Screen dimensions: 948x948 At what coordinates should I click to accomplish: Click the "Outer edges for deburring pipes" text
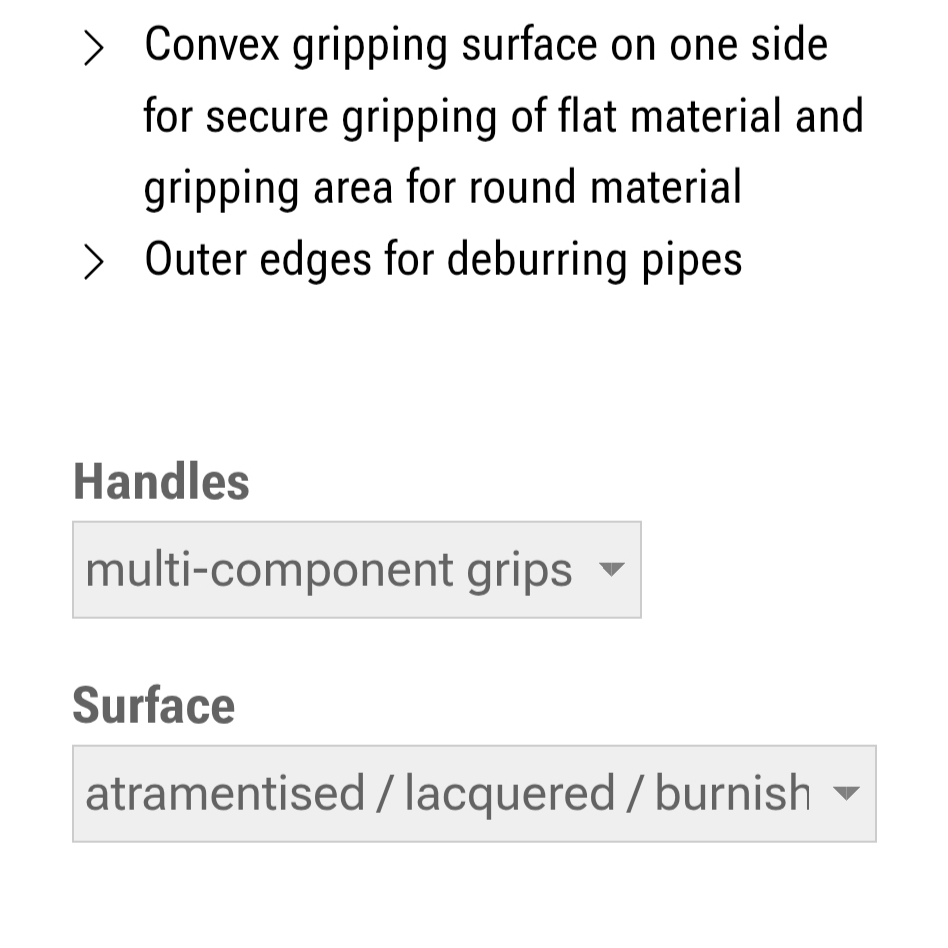(443, 260)
